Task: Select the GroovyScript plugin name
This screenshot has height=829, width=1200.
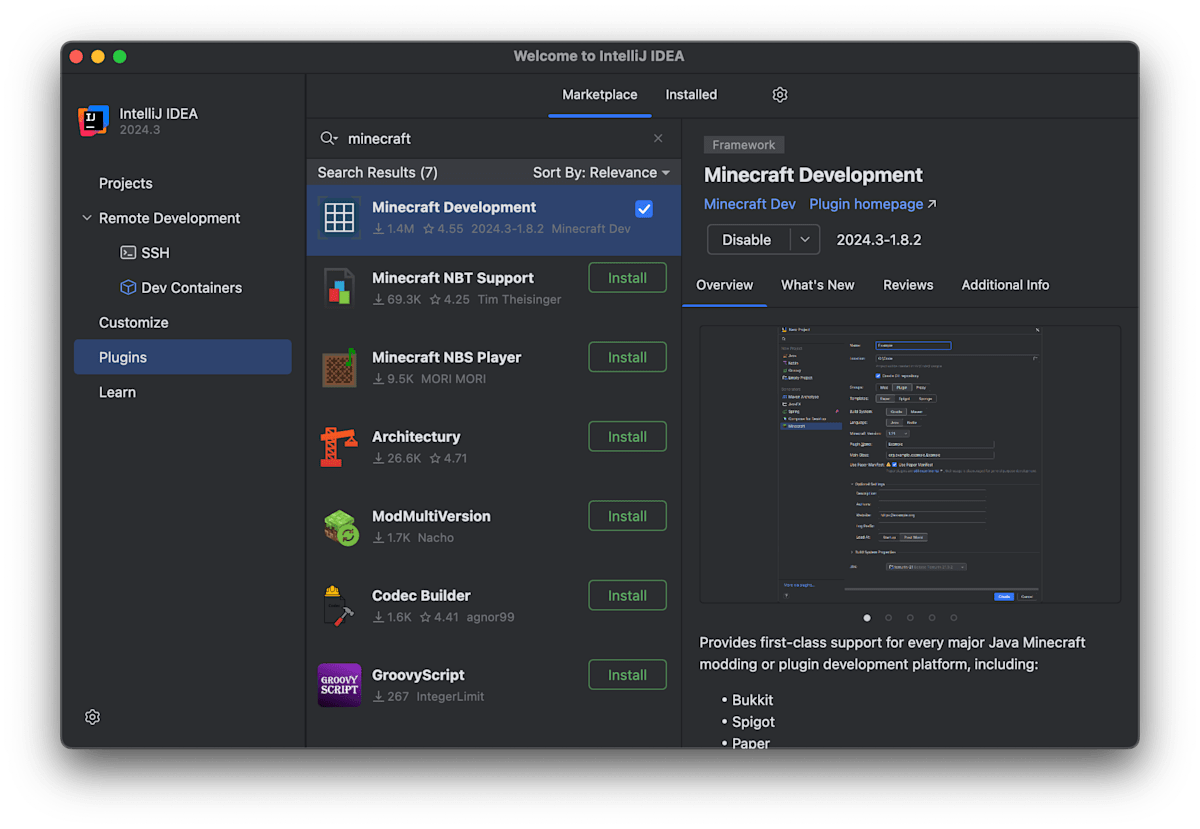Action: coord(418,675)
